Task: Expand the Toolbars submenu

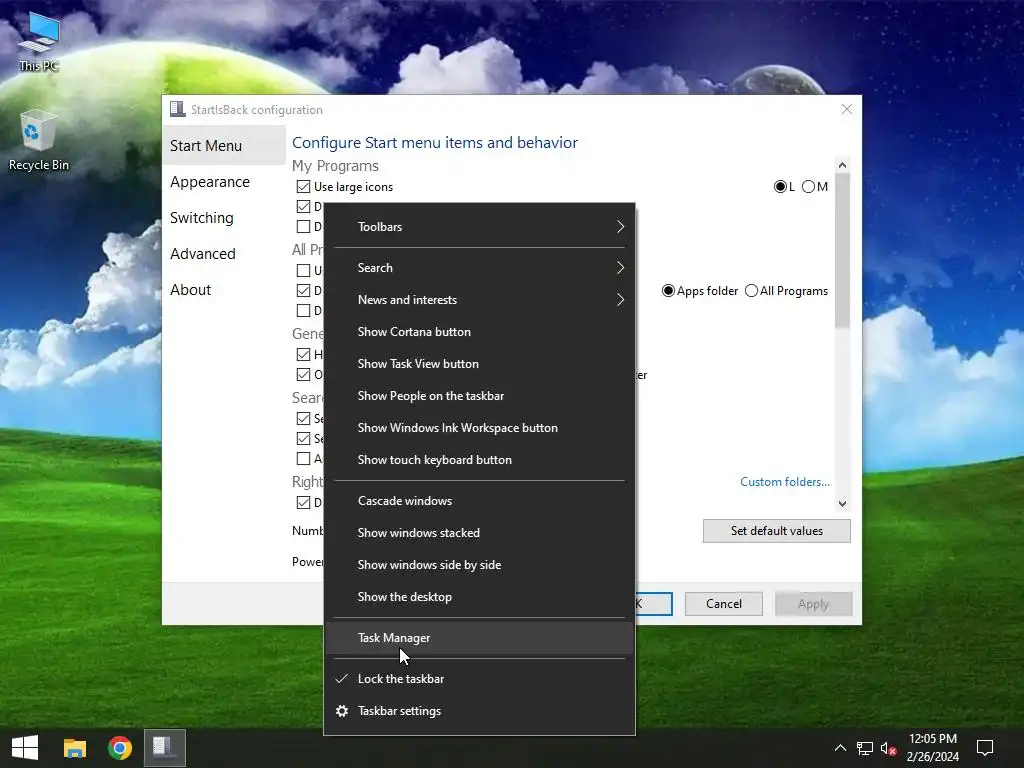Action: point(479,227)
